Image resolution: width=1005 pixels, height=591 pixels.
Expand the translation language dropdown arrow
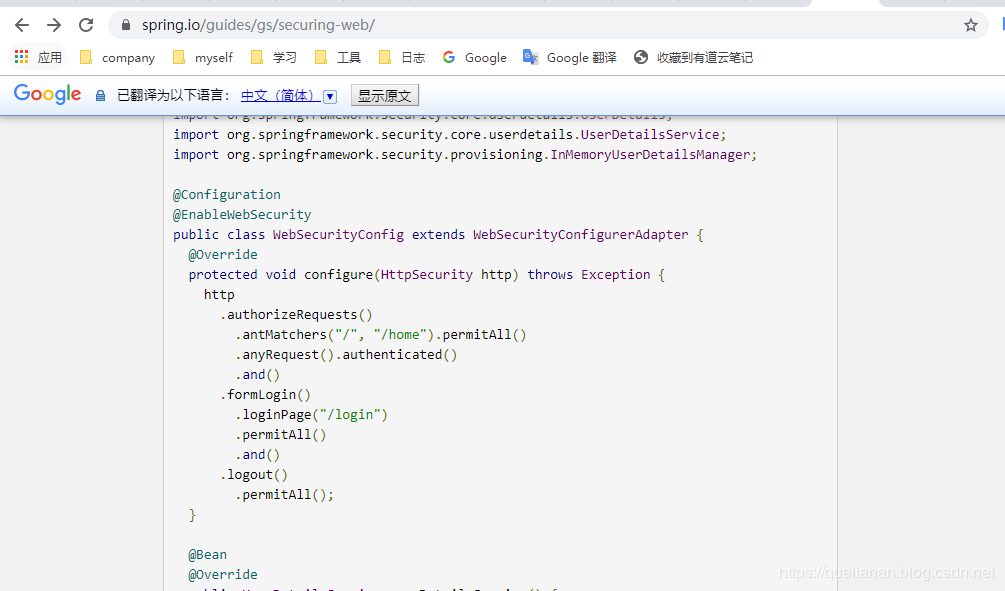(x=330, y=96)
